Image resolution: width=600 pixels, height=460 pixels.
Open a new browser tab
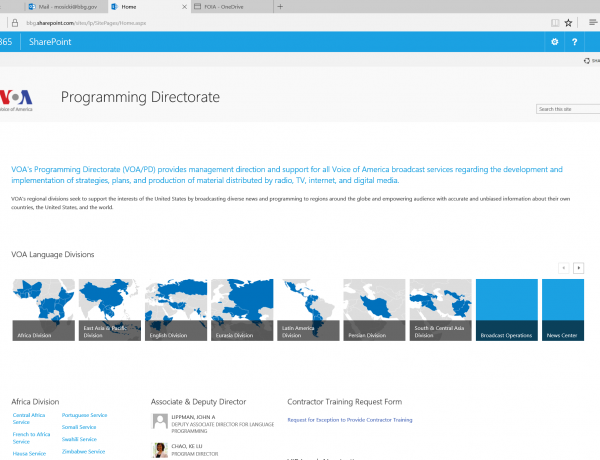280,7
